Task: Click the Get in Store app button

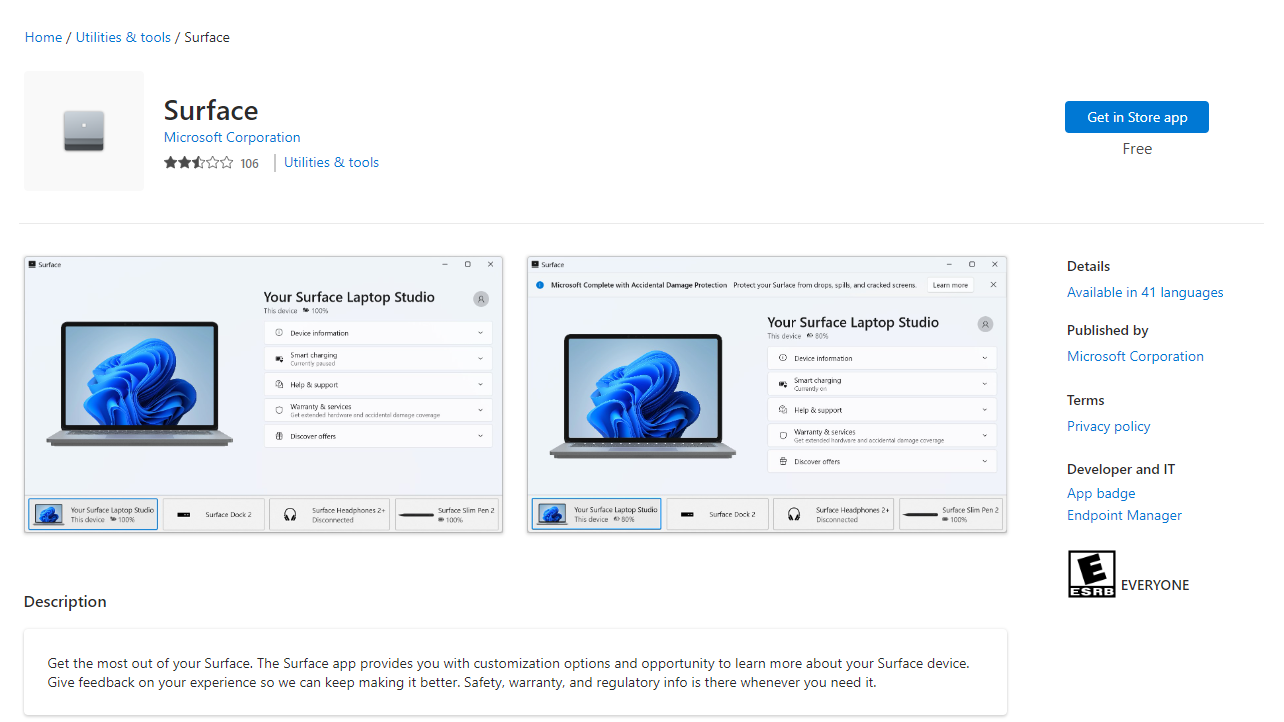Action: [1137, 117]
